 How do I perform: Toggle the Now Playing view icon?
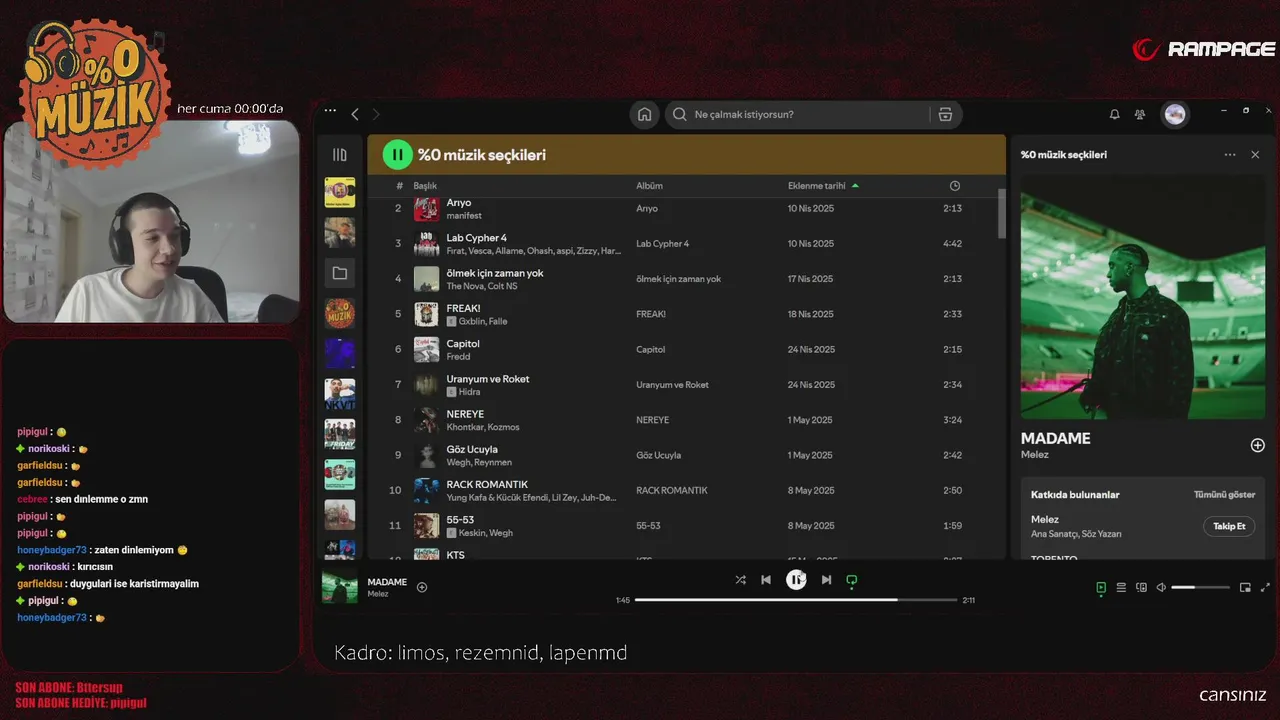coord(1101,588)
